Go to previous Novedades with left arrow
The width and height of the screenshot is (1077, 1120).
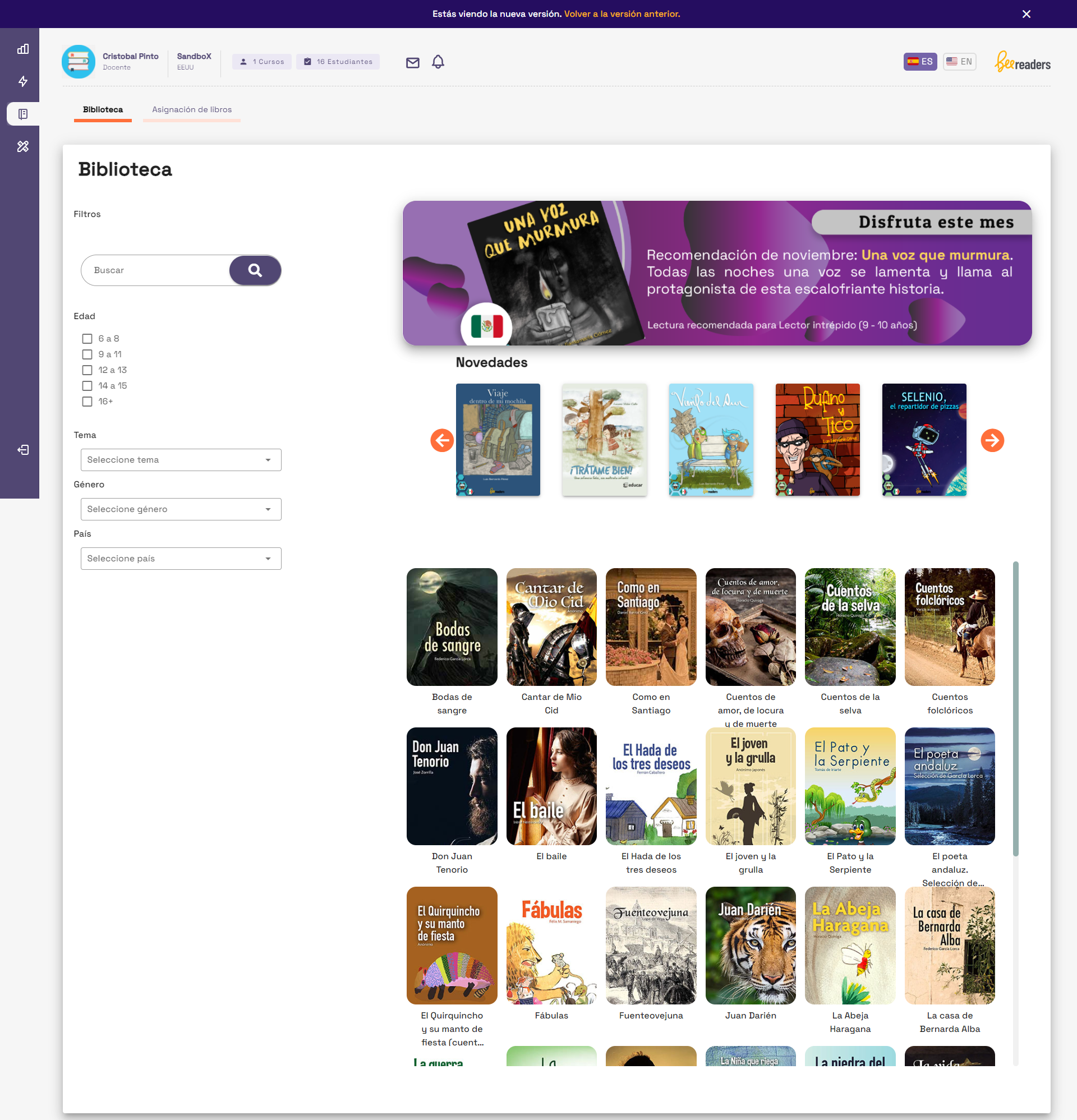click(442, 440)
